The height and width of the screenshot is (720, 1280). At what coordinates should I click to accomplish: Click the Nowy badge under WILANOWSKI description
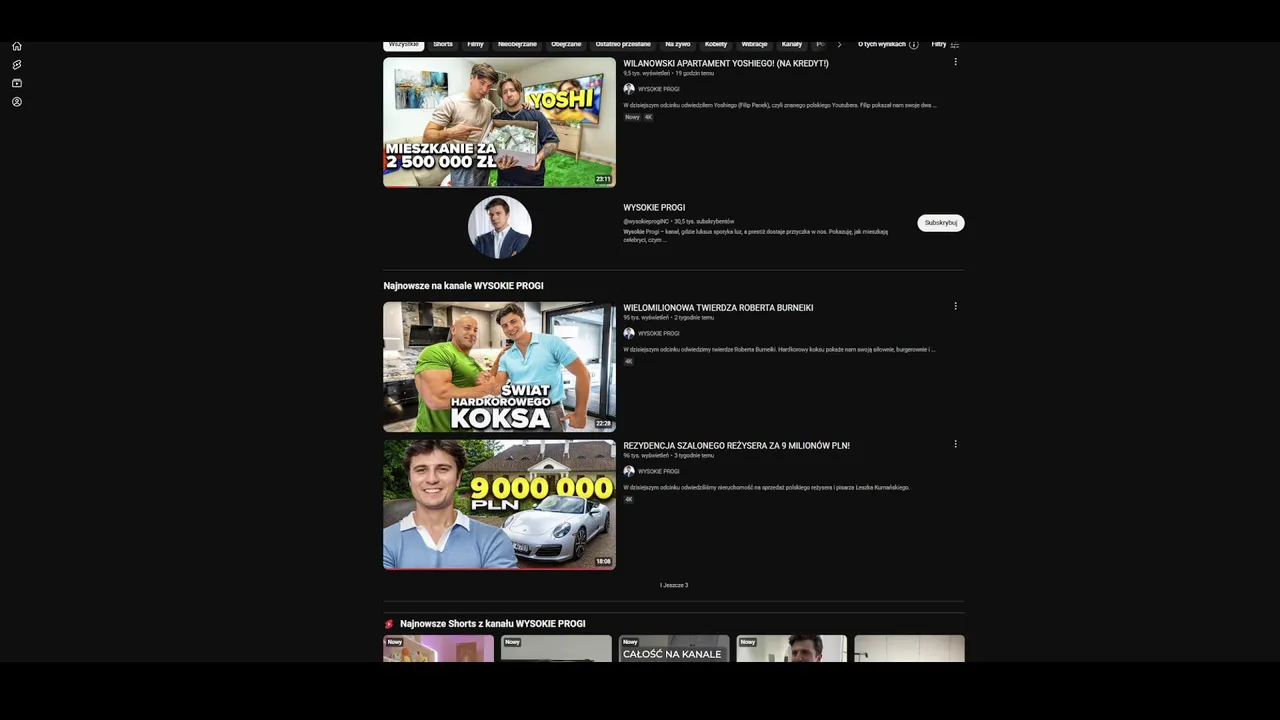pyautogui.click(x=632, y=117)
